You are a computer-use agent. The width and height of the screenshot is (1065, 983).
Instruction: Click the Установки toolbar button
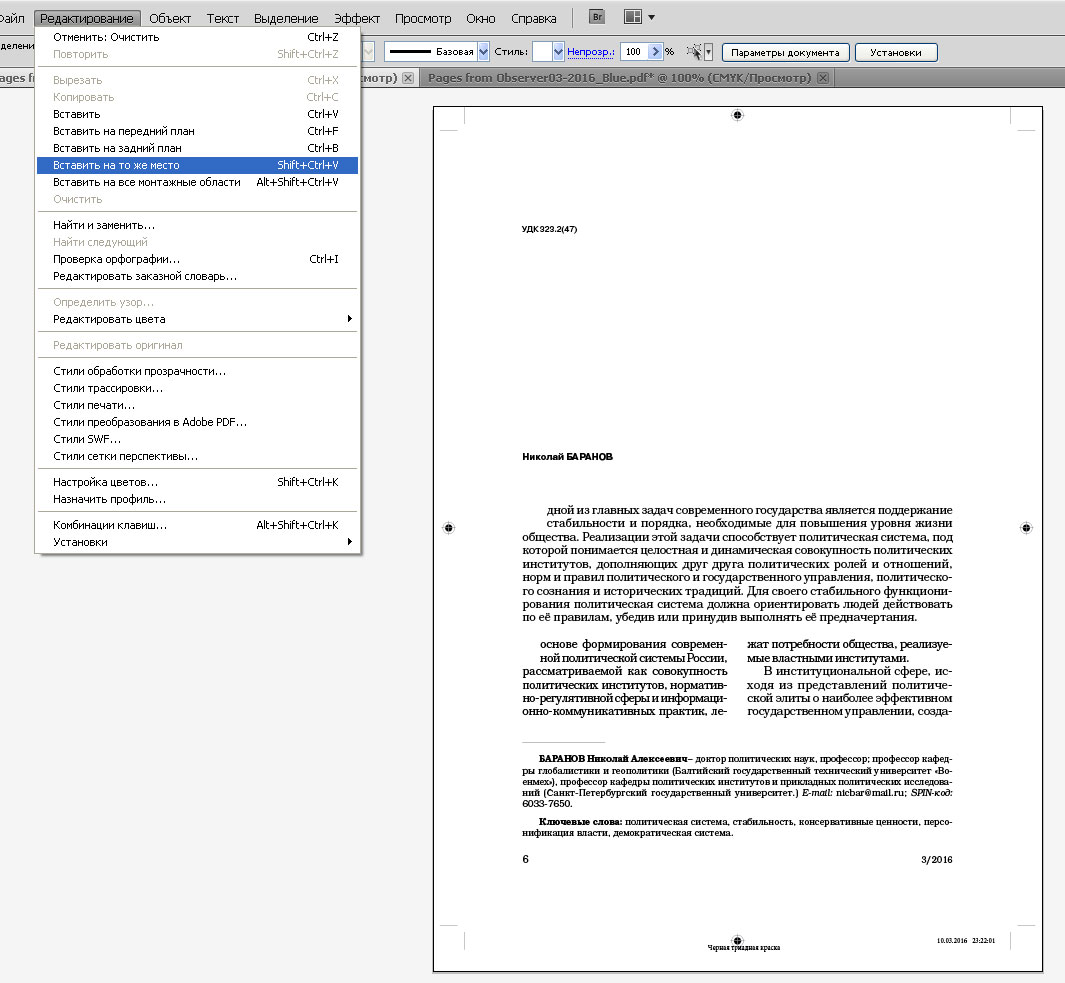896,52
